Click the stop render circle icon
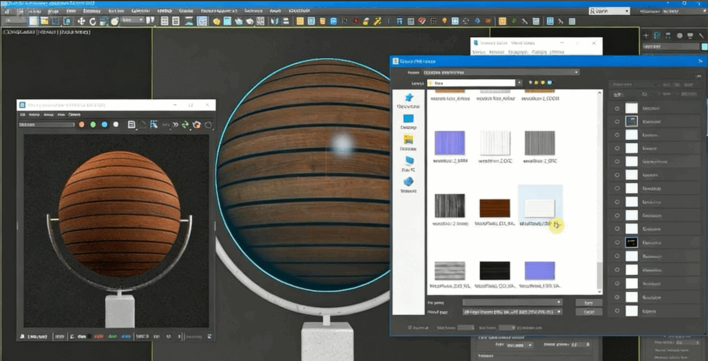This screenshot has width=708, height=361. point(208,125)
